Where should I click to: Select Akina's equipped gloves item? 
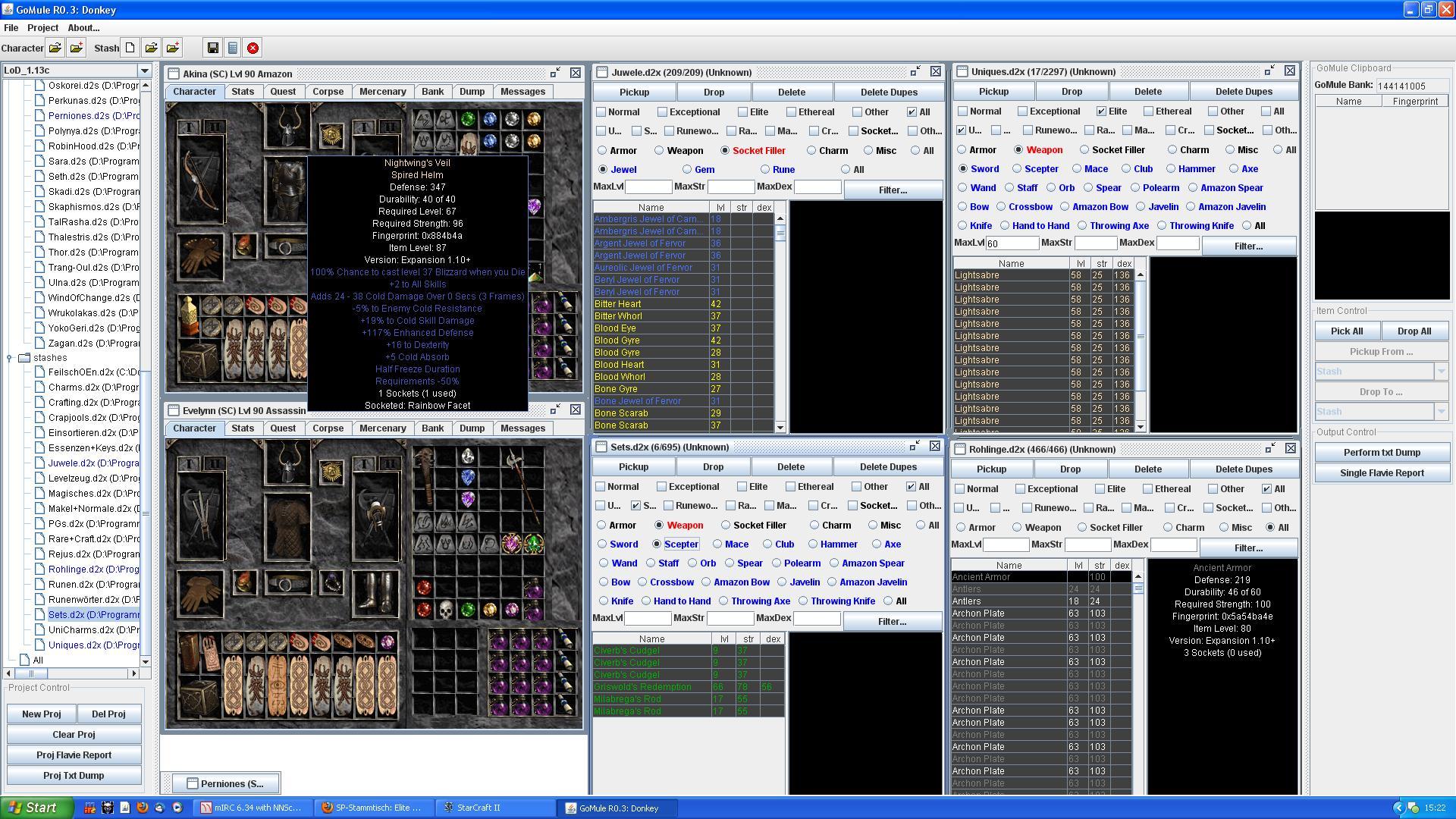(201, 256)
